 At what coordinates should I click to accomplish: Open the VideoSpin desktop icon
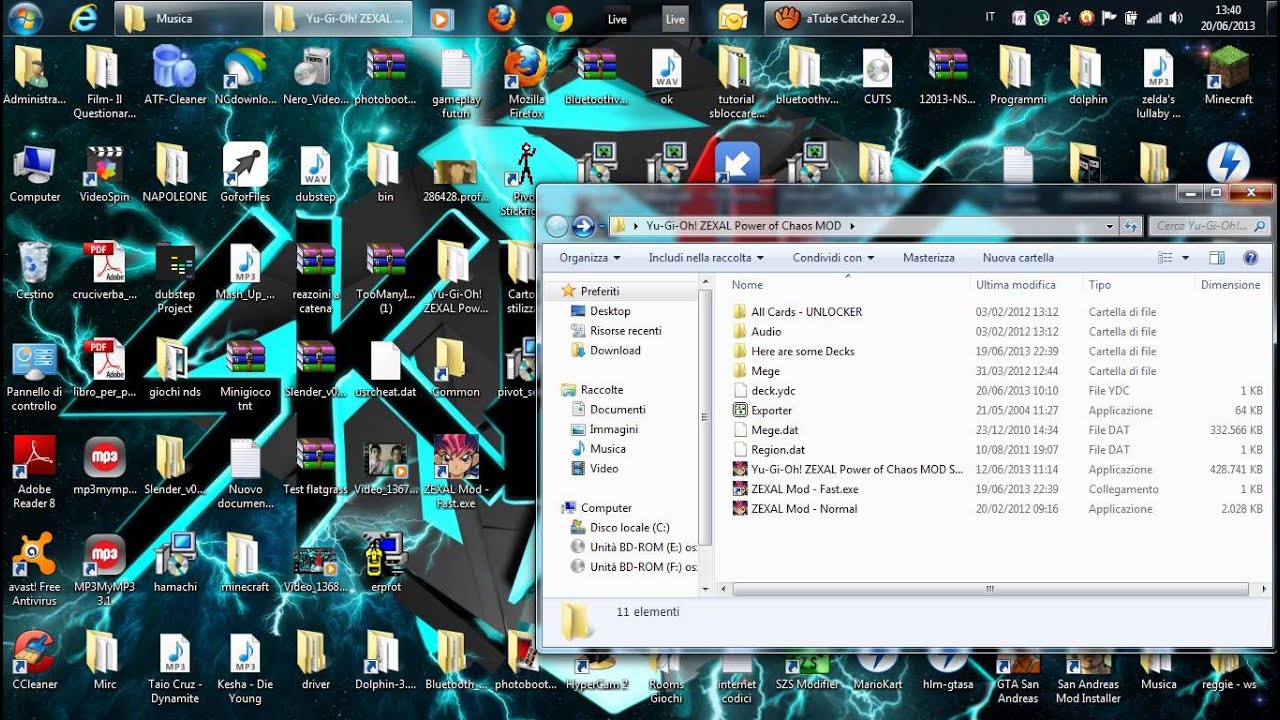click(x=105, y=174)
